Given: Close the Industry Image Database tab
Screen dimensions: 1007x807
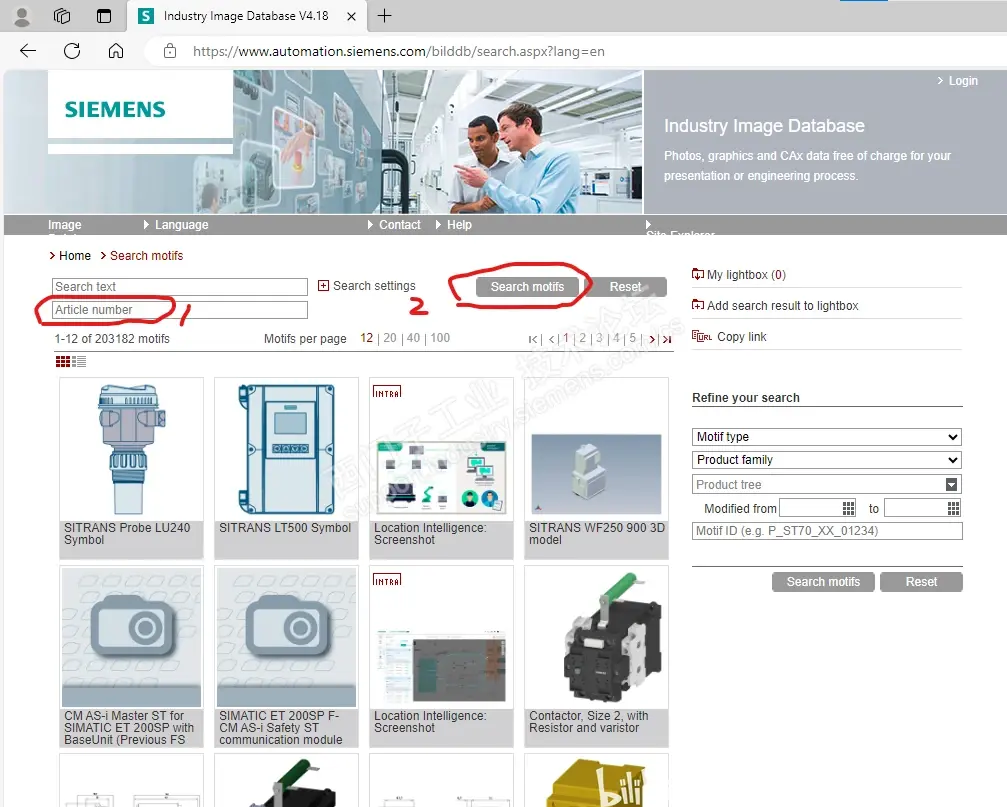Looking at the screenshot, I should pos(351,17).
